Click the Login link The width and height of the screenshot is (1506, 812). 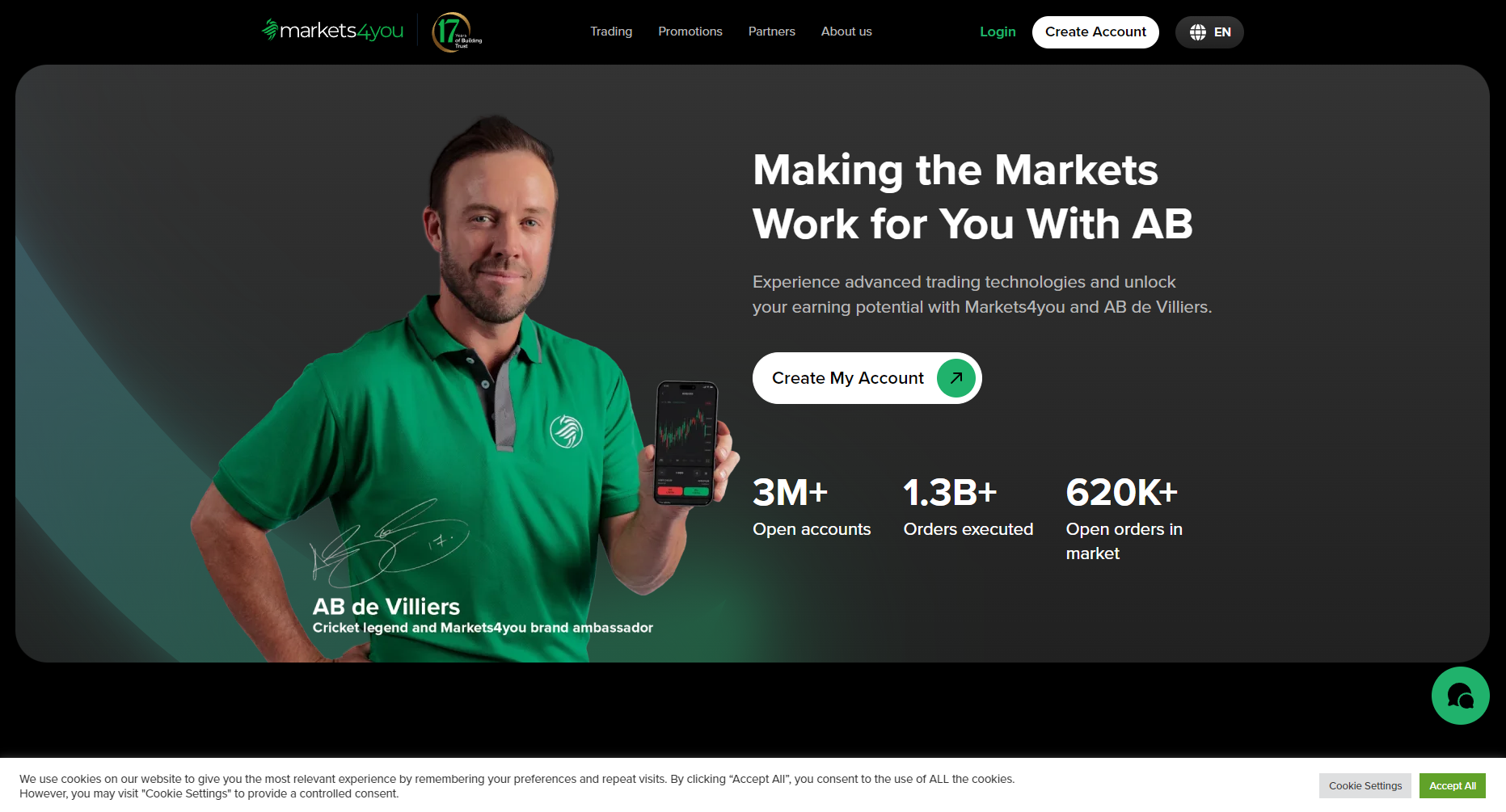coord(998,32)
